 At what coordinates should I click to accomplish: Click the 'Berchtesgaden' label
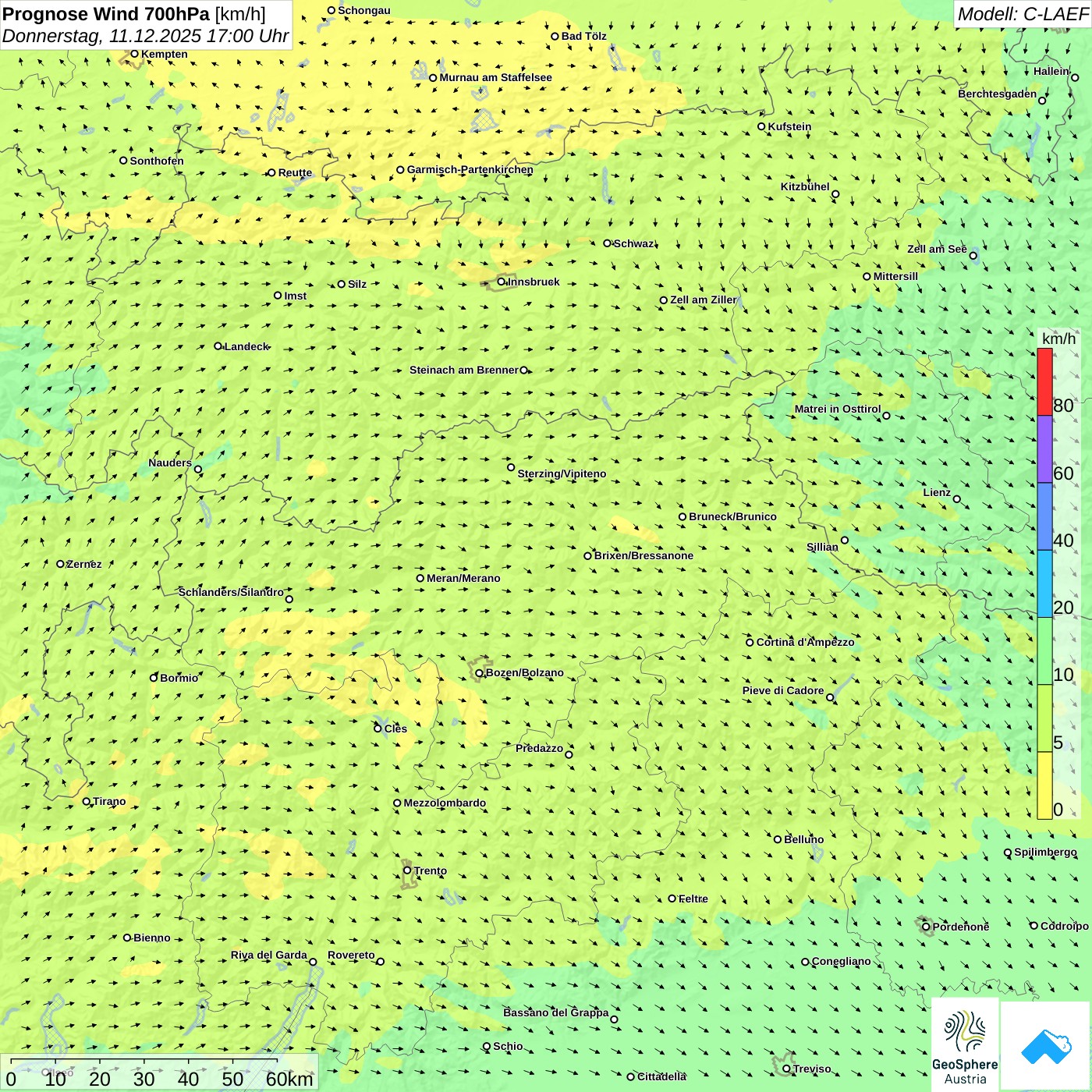click(x=997, y=94)
